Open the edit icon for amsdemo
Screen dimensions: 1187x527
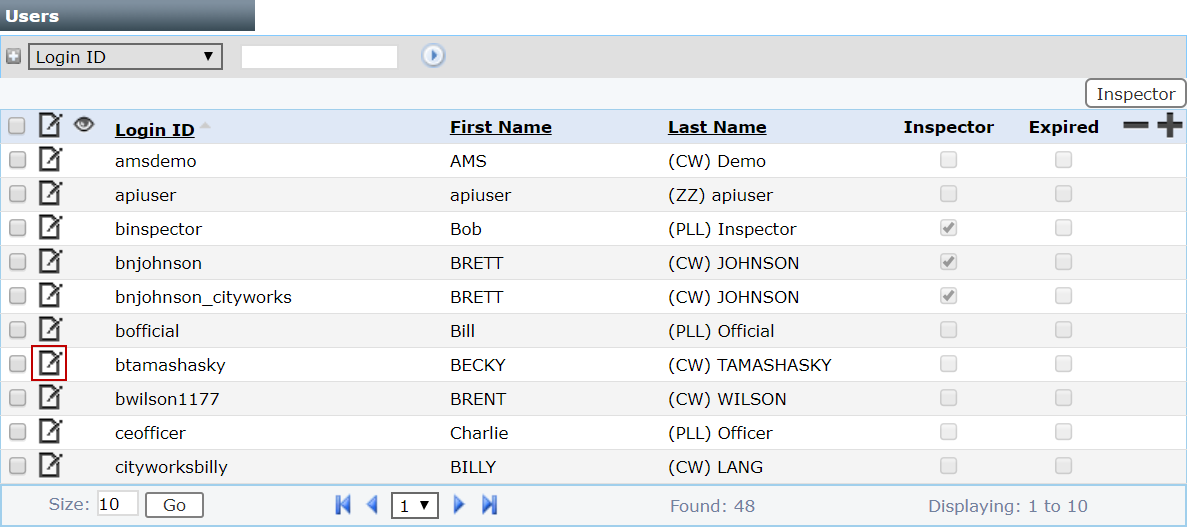pyautogui.click(x=49, y=160)
